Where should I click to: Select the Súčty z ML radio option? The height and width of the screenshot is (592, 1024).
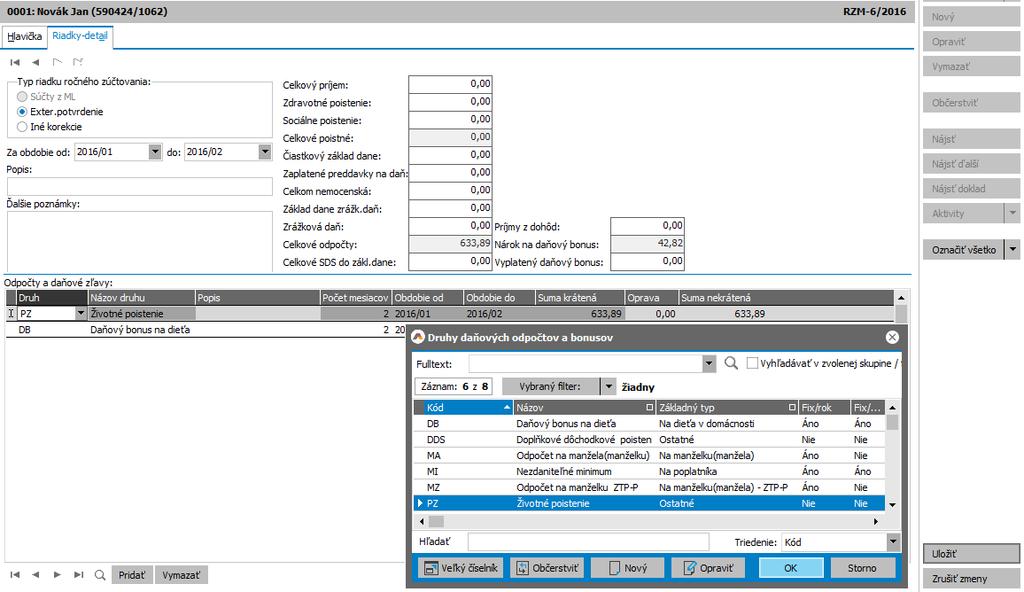[22, 97]
